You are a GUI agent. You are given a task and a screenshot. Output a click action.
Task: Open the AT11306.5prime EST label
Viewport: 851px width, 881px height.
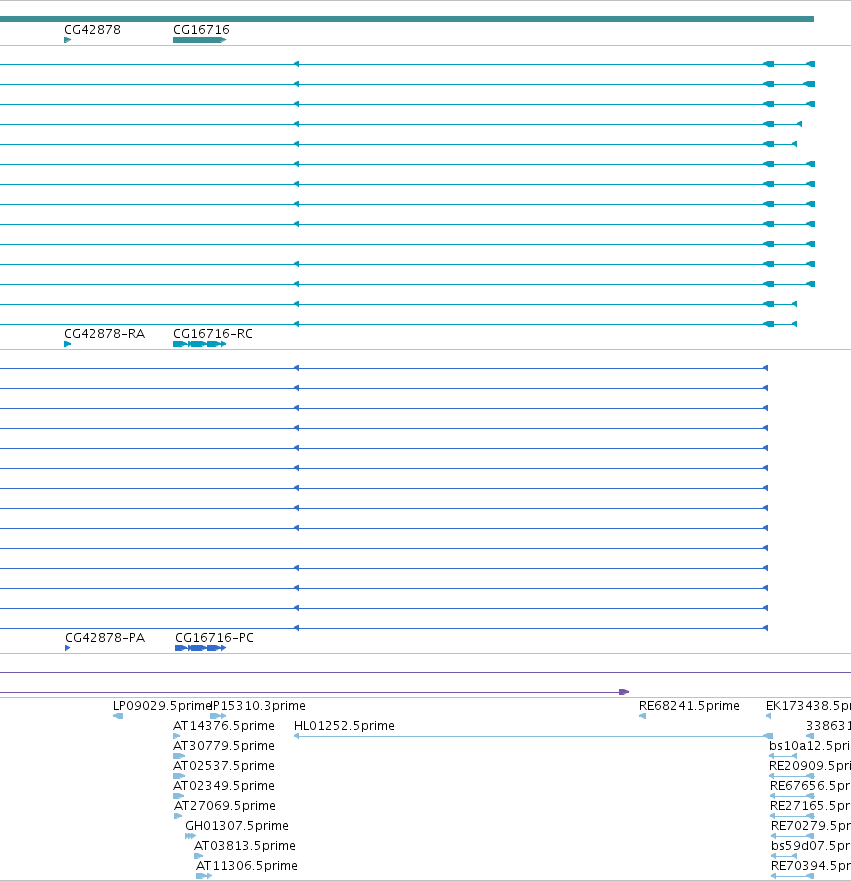tap(247, 866)
